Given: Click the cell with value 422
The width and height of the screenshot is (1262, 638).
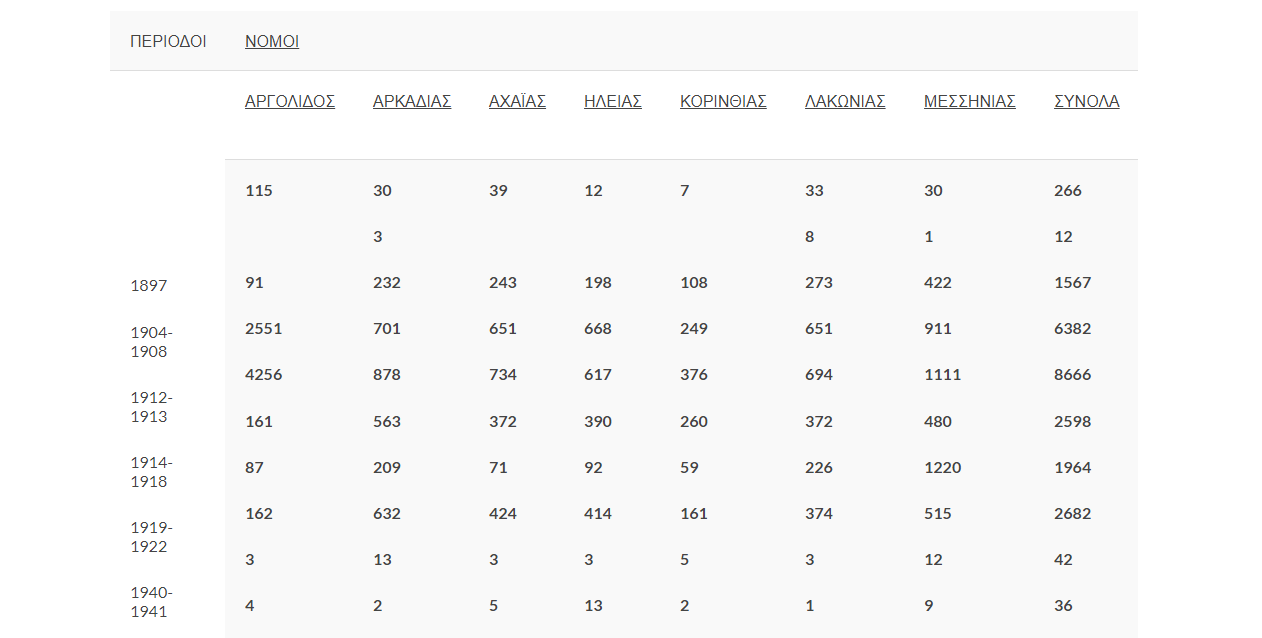Looking at the screenshot, I should [x=938, y=283].
